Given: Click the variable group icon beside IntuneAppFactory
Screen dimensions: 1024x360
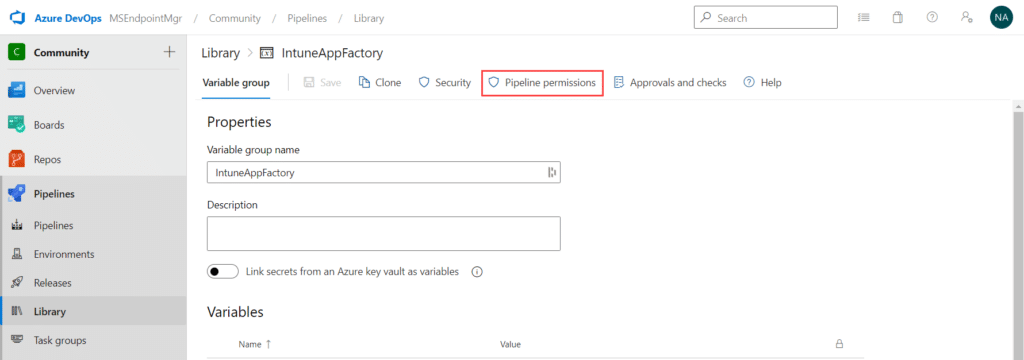Looking at the screenshot, I should [x=266, y=53].
